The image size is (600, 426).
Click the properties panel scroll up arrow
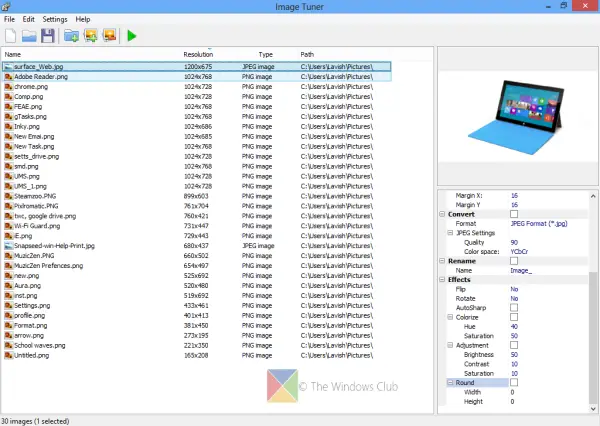(x=593, y=196)
